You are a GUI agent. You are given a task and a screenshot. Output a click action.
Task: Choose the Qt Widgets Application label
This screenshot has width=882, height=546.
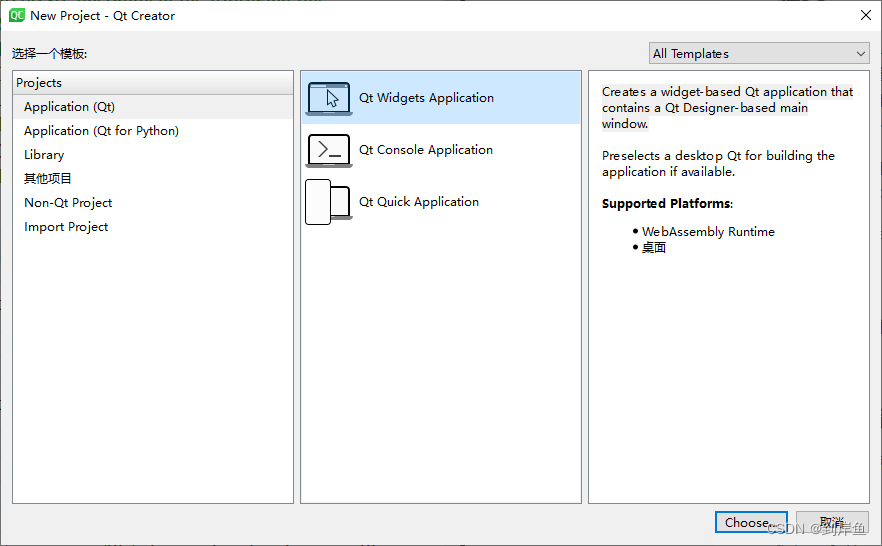click(x=426, y=98)
